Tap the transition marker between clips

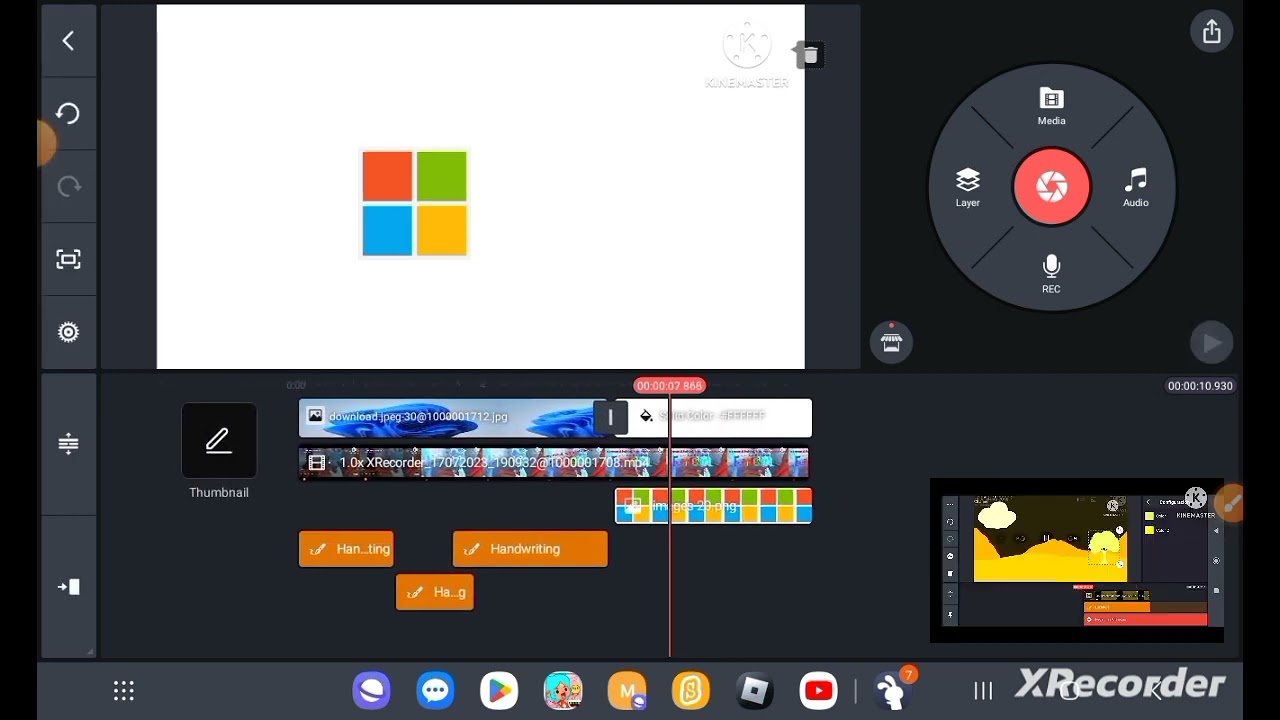pos(611,418)
